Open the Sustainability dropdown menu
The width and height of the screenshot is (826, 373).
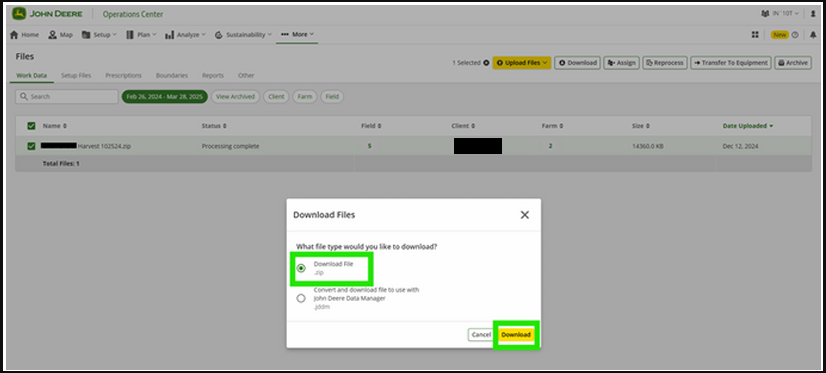point(243,35)
